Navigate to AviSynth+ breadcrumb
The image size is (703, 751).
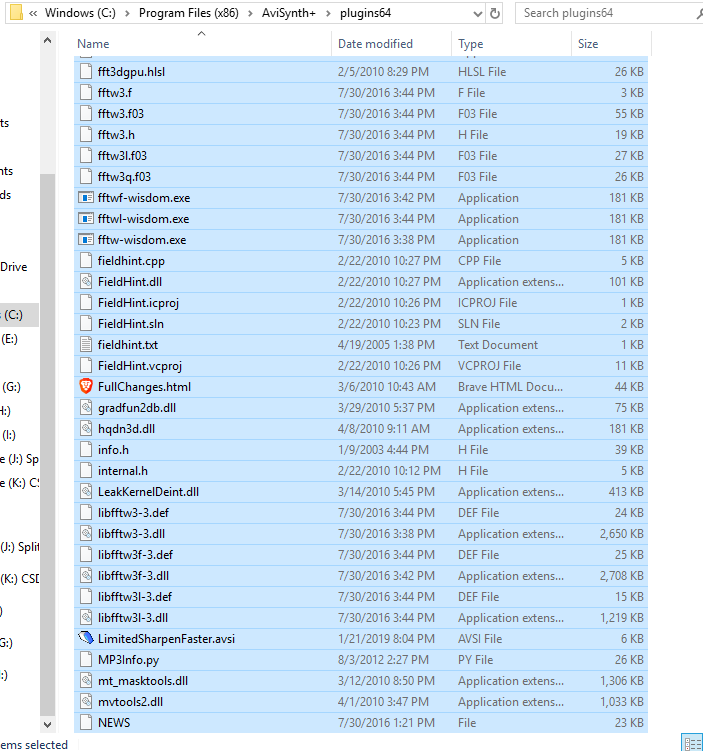(289, 13)
